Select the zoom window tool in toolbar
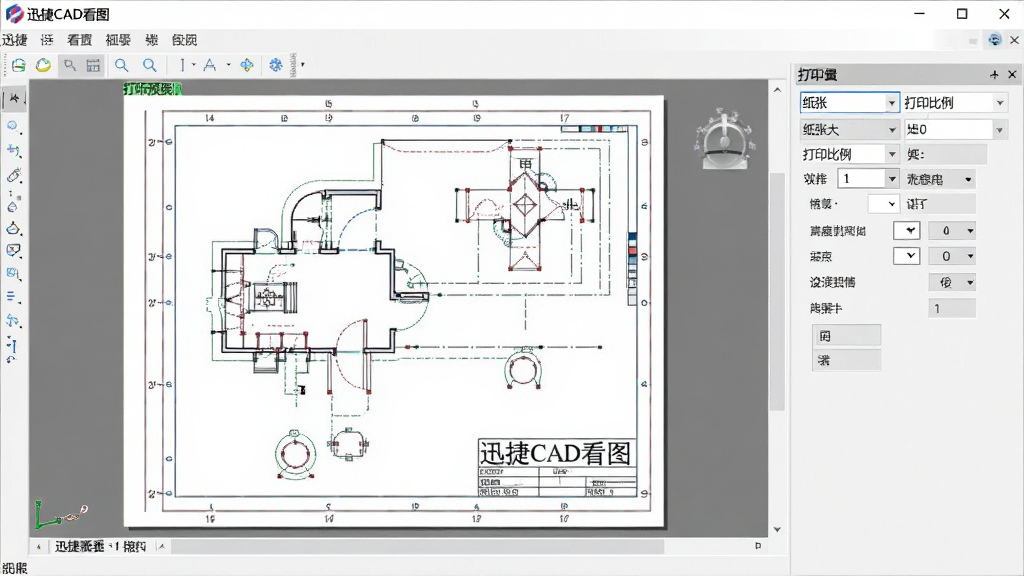This screenshot has width=1024, height=576. (x=69, y=65)
